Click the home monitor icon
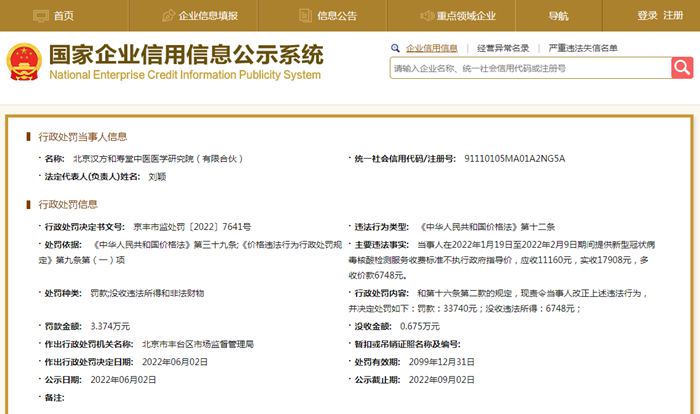Image resolution: width=700 pixels, height=414 pixels. pyautogui.click(x=40, y=15)
